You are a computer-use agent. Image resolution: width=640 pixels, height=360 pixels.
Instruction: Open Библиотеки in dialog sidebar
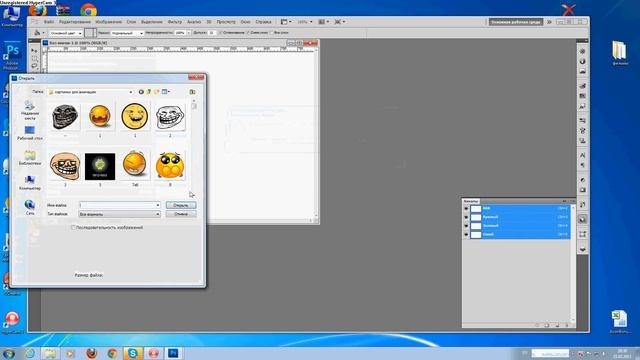[30, 158]
